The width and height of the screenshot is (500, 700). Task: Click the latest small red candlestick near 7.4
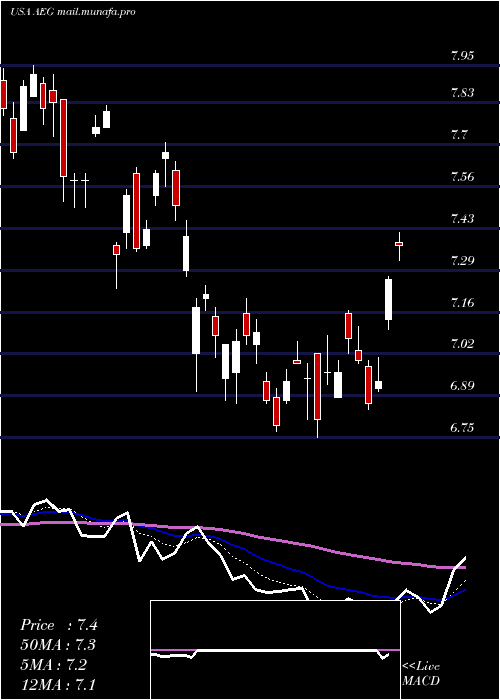pos(399,244)
